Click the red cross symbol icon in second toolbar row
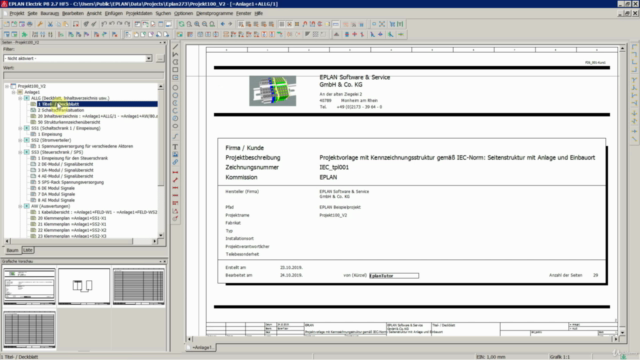Image resolution: width=640 pixels, height=360 pixels. click(x=354, y=35)
